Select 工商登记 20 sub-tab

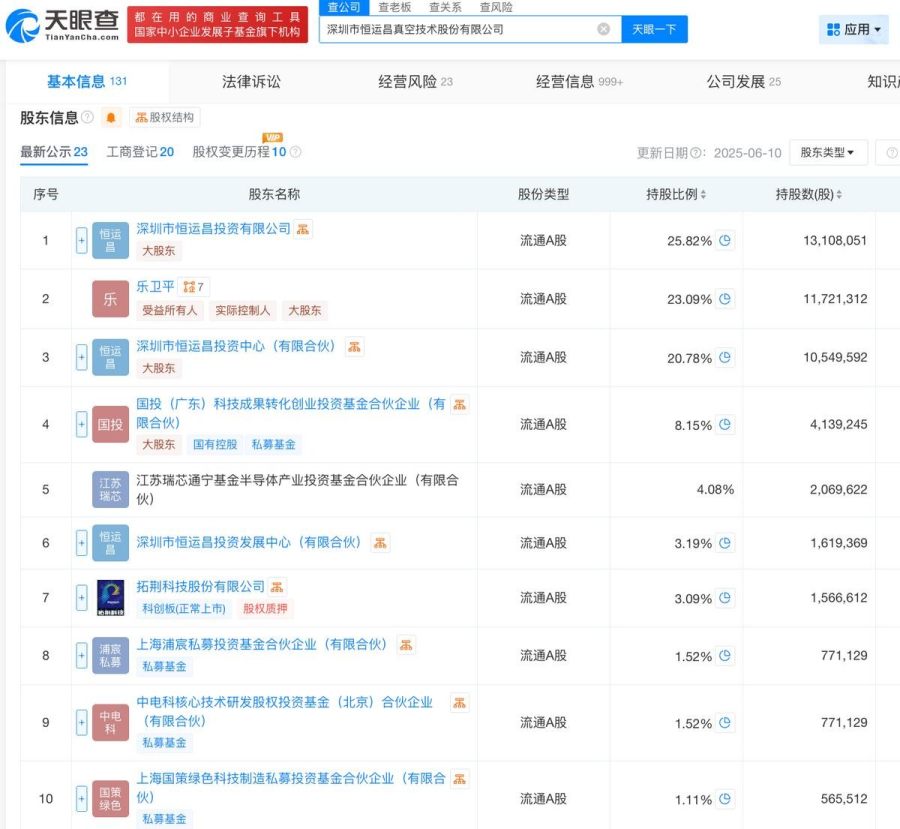[140, 152]
